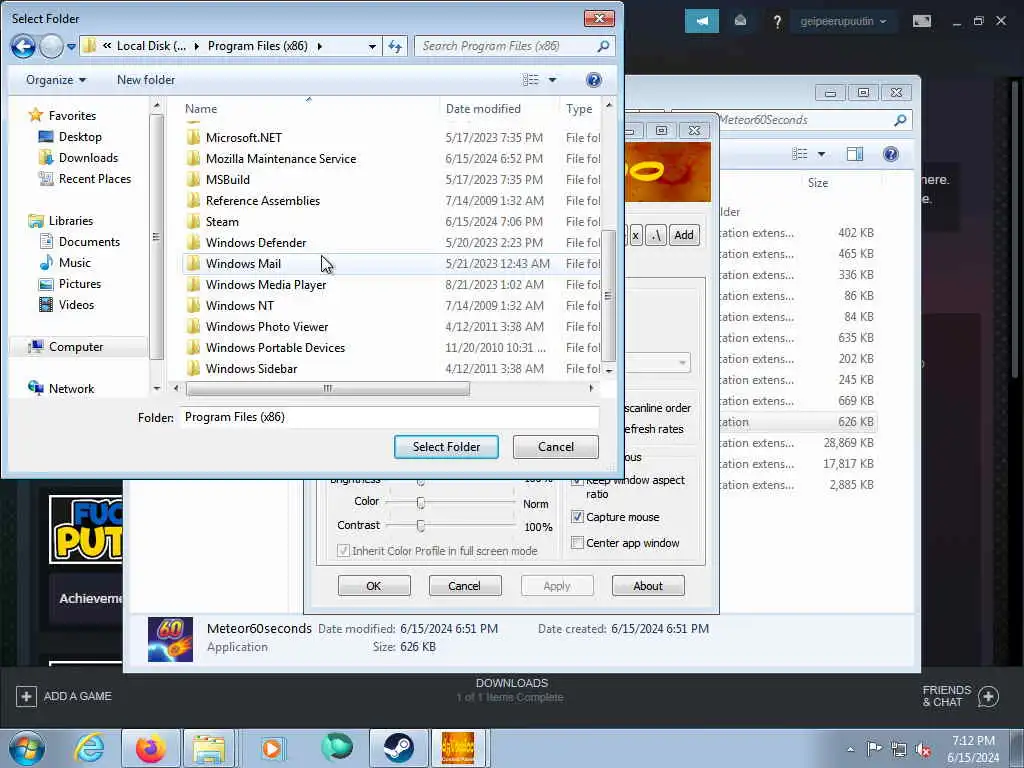1024x768 pixels.
Task: Click Add a Game in Steam
Action: pos(64,696)
